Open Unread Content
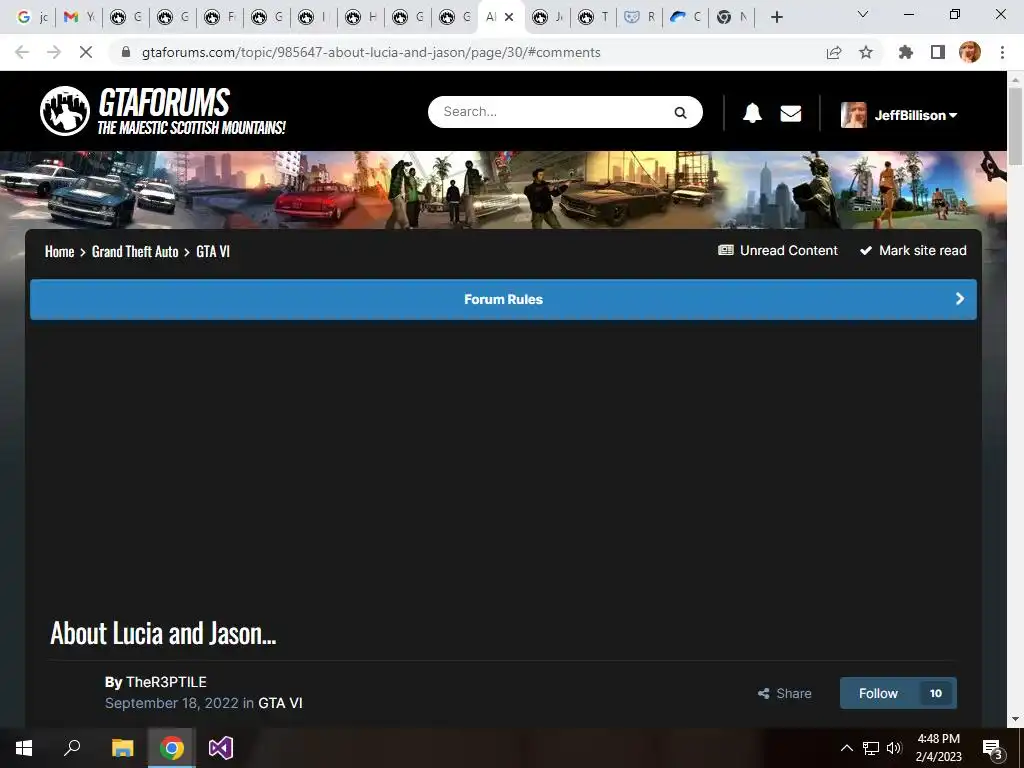Image resolution: width=1024 pixels, height=768 pixels. coord(778,251)
